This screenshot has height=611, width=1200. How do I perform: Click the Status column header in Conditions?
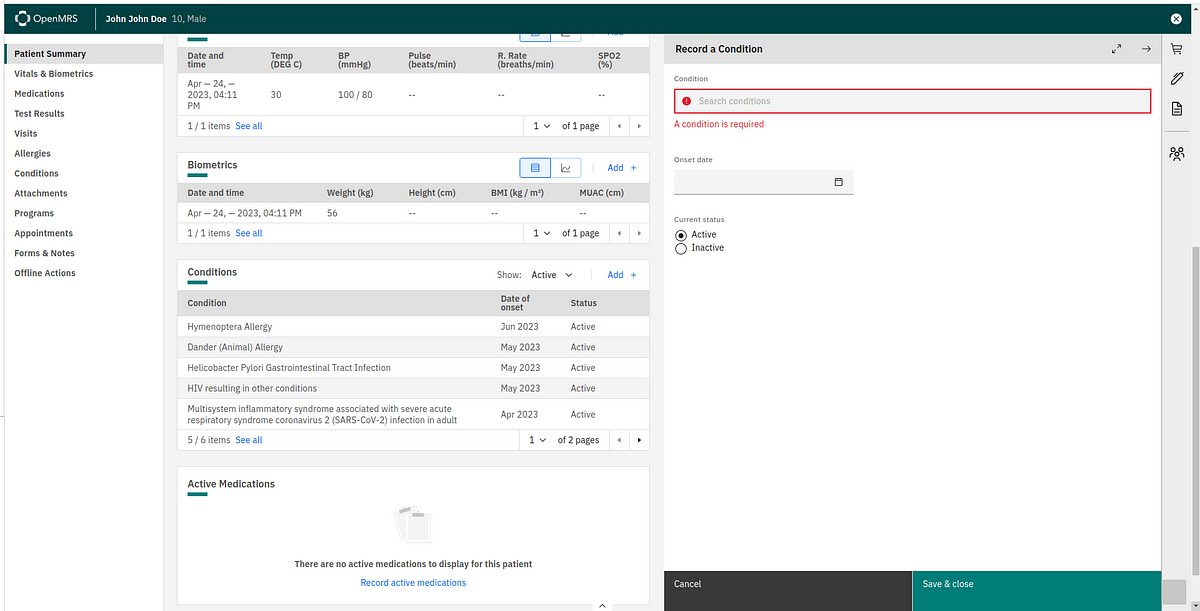pyautogui.click(x=584, y=303)
